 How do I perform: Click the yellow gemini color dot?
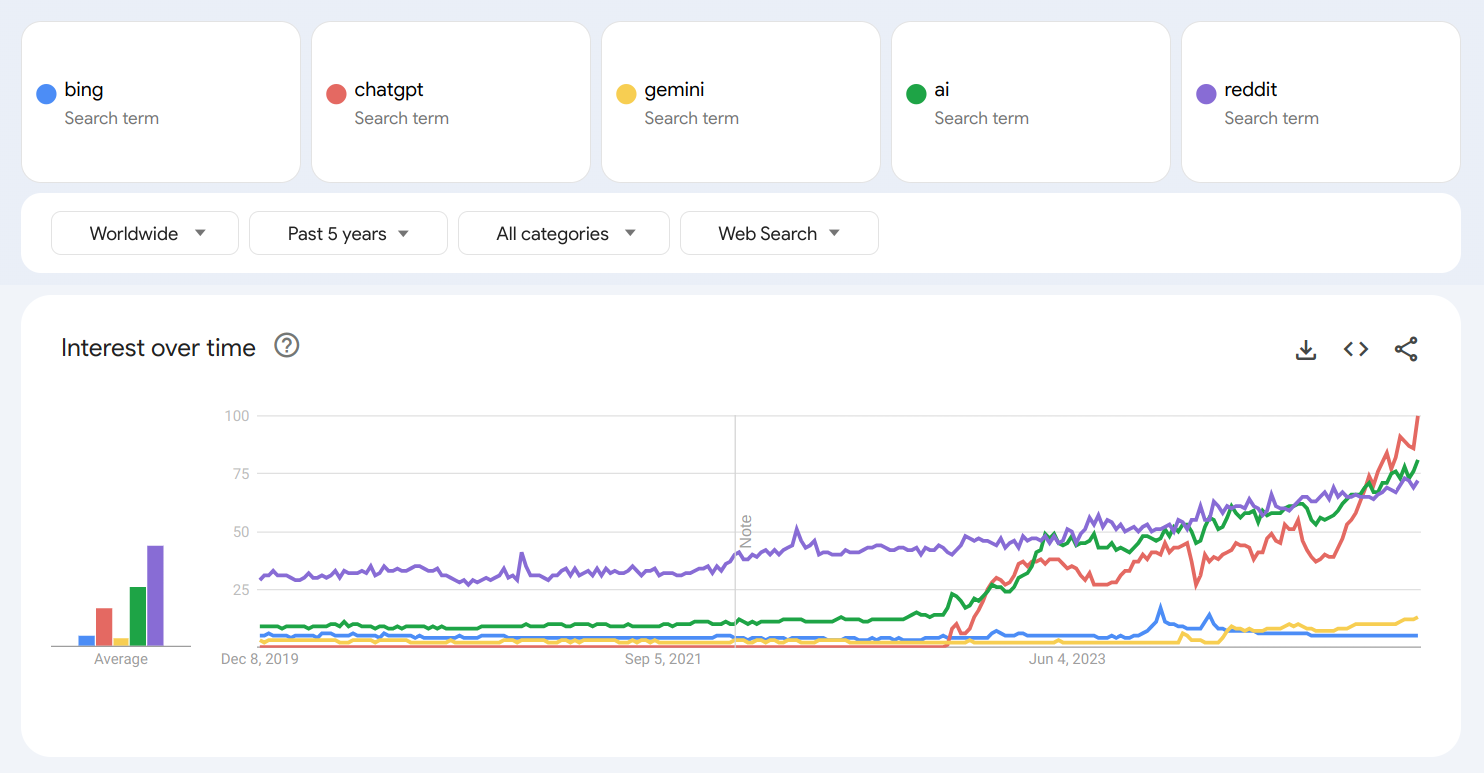[626, 94]
